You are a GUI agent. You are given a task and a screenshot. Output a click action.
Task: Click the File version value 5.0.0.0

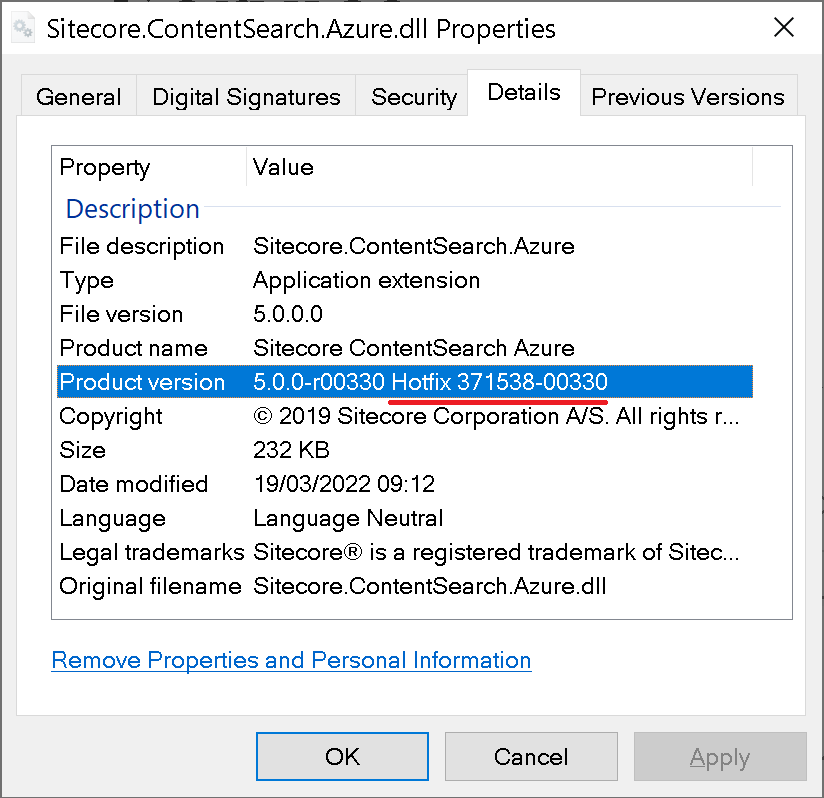289,314
